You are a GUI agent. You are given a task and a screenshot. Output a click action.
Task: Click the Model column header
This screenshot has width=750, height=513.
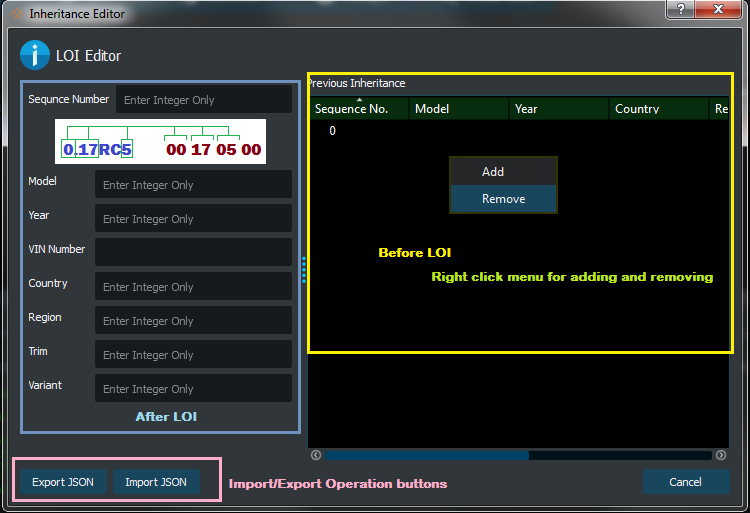pyautogui.click(x=459, y=109)
